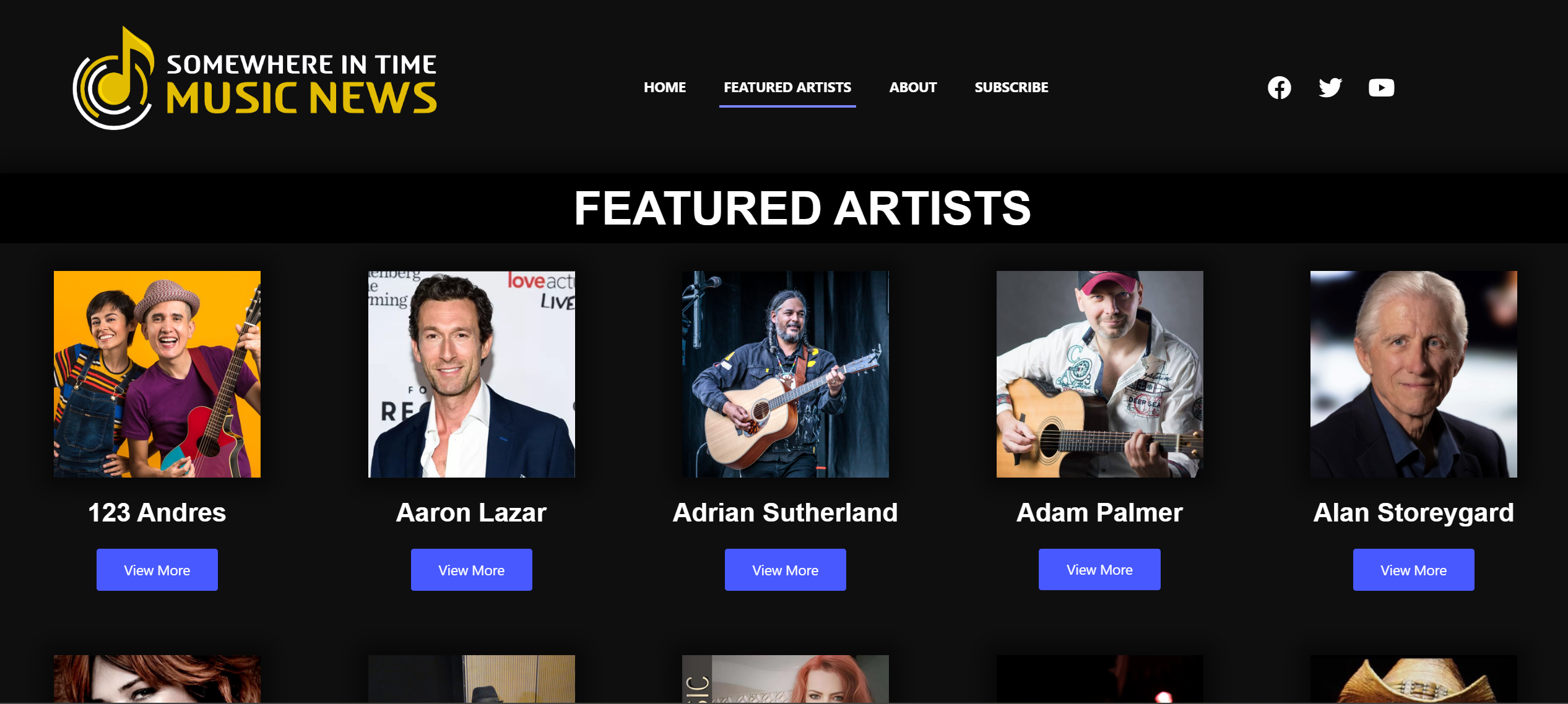
Task: Open the Facebook social icon
Action: [1279, 88]
